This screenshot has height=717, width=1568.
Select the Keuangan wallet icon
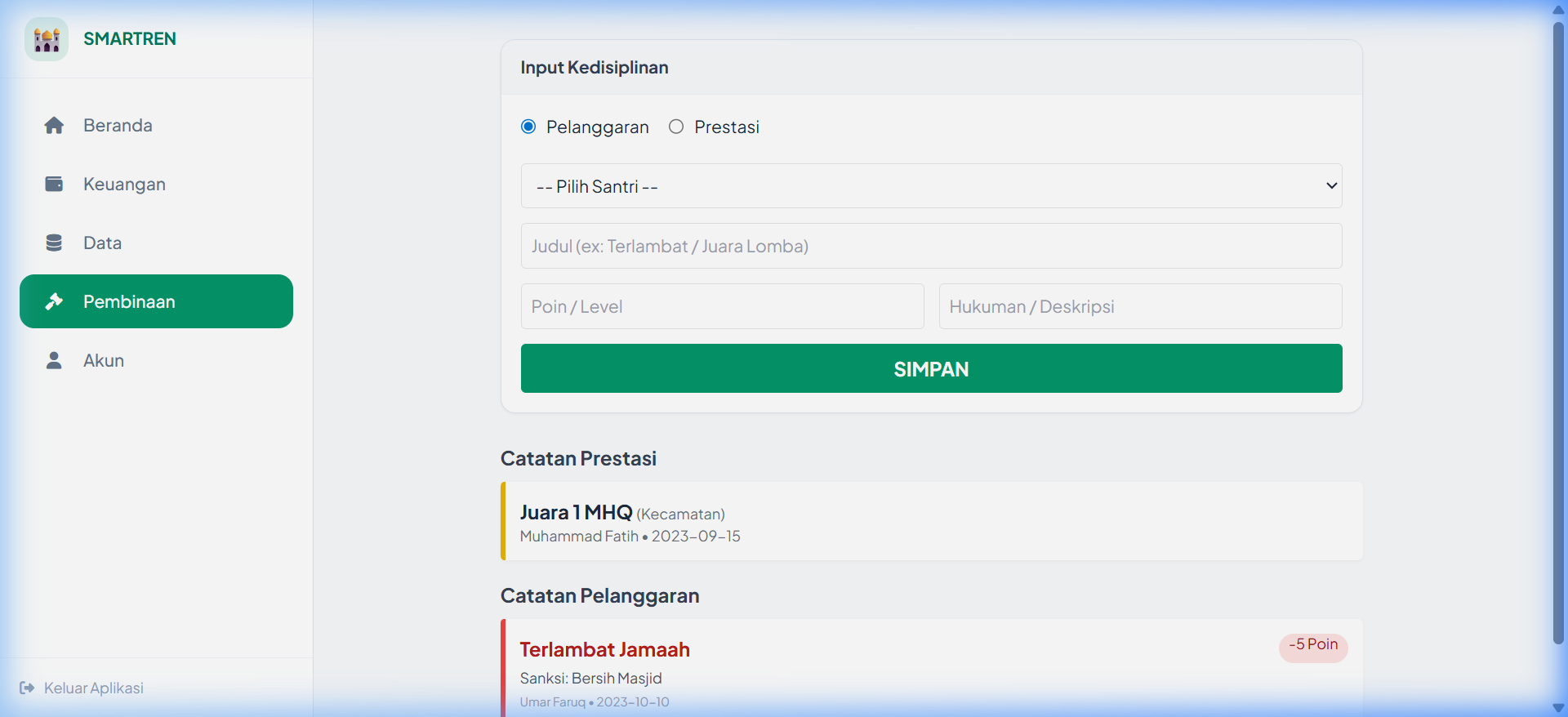[54, 184]
